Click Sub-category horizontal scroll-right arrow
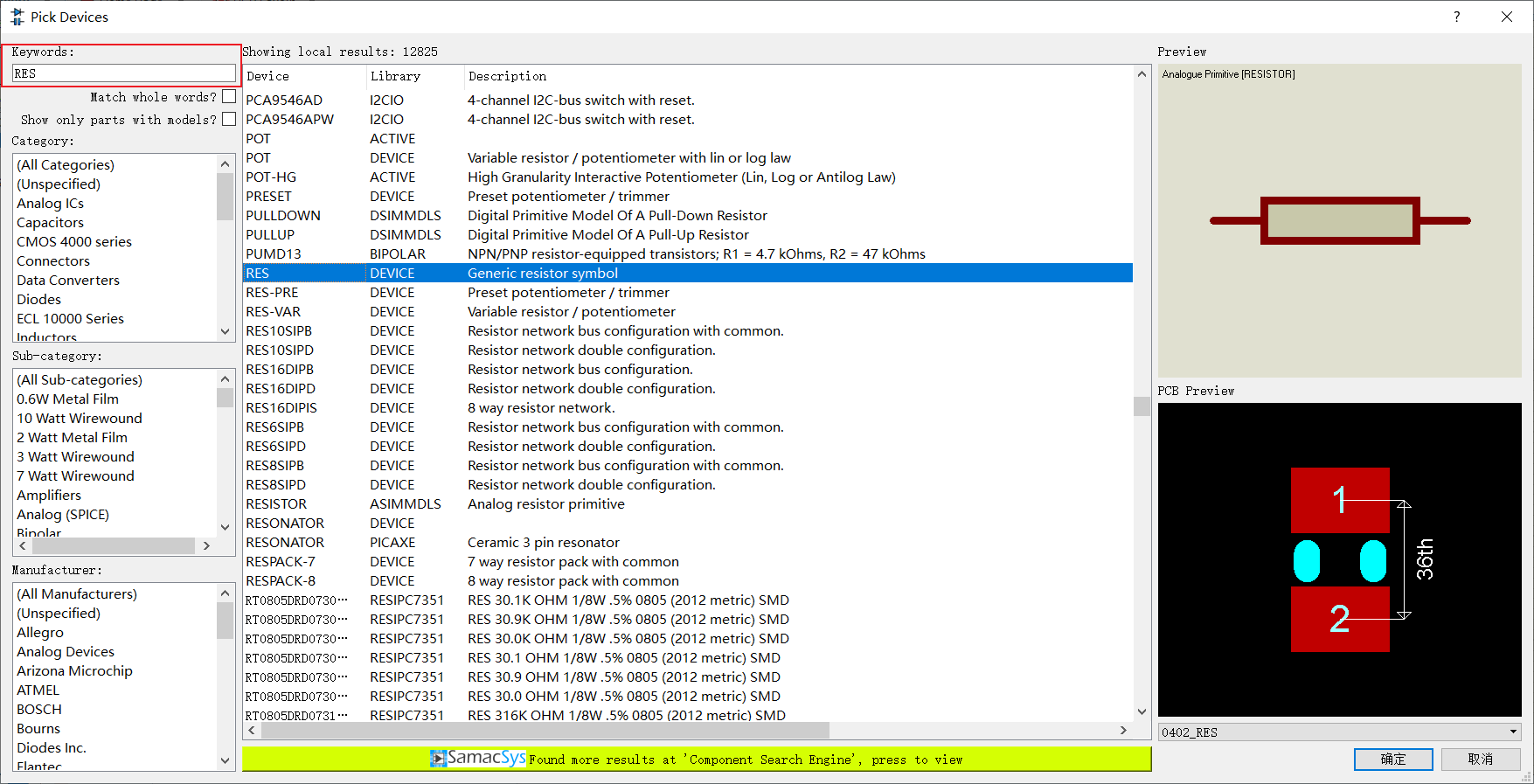 pyautogui.click(x=206, y=545)
